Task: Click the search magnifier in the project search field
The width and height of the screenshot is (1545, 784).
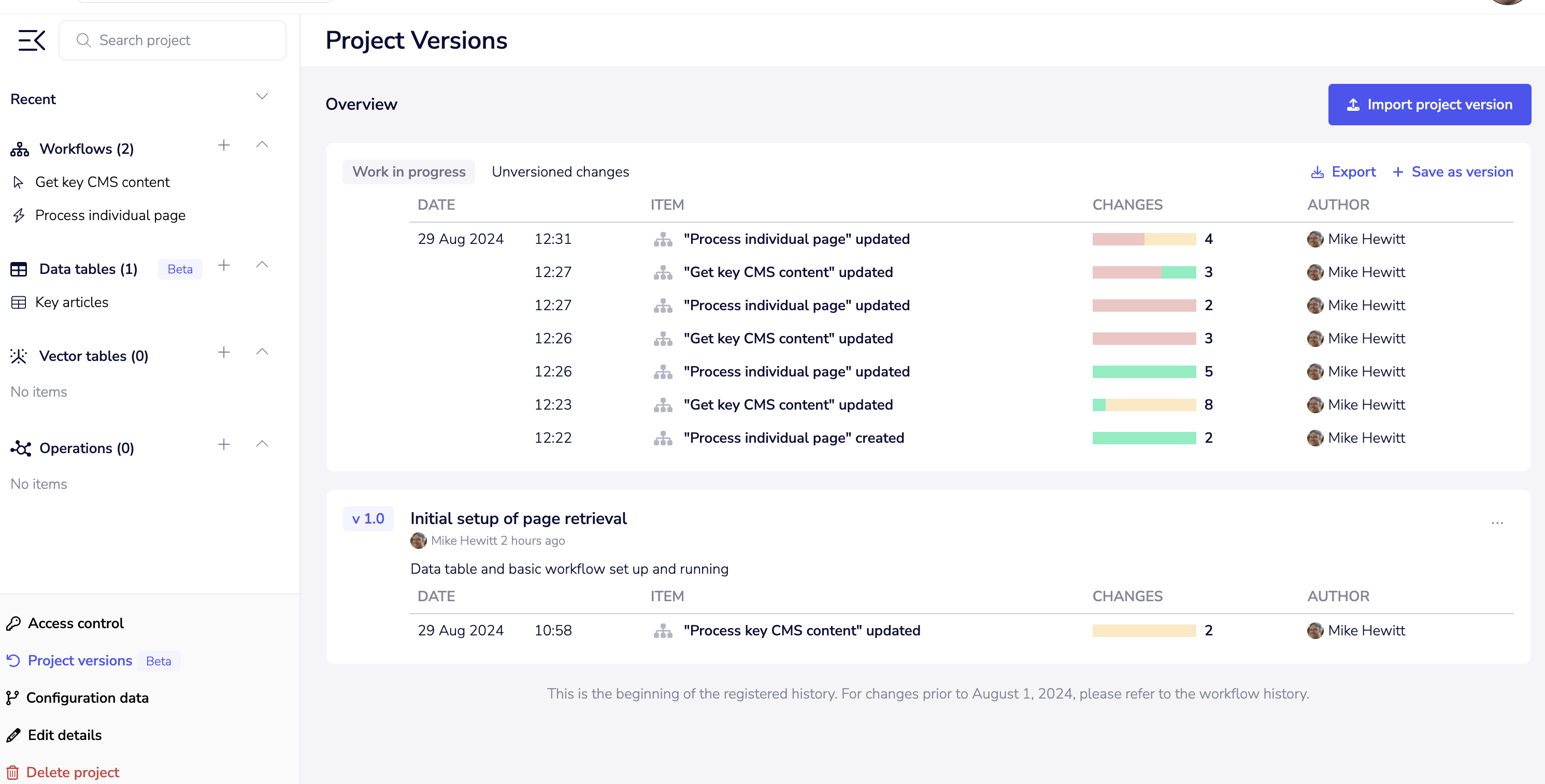Action: (x=84, y=40)
